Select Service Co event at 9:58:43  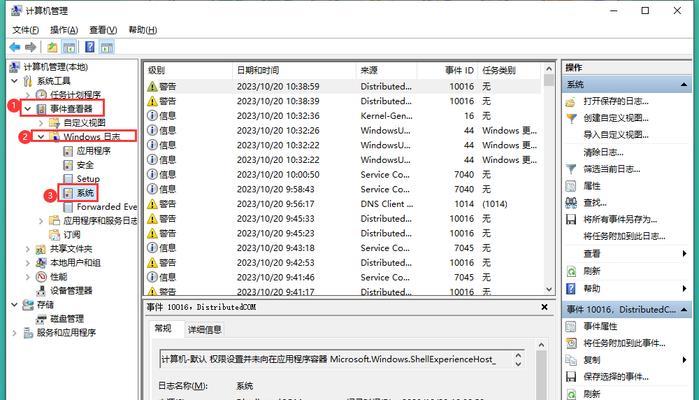[x=342, y=190]
